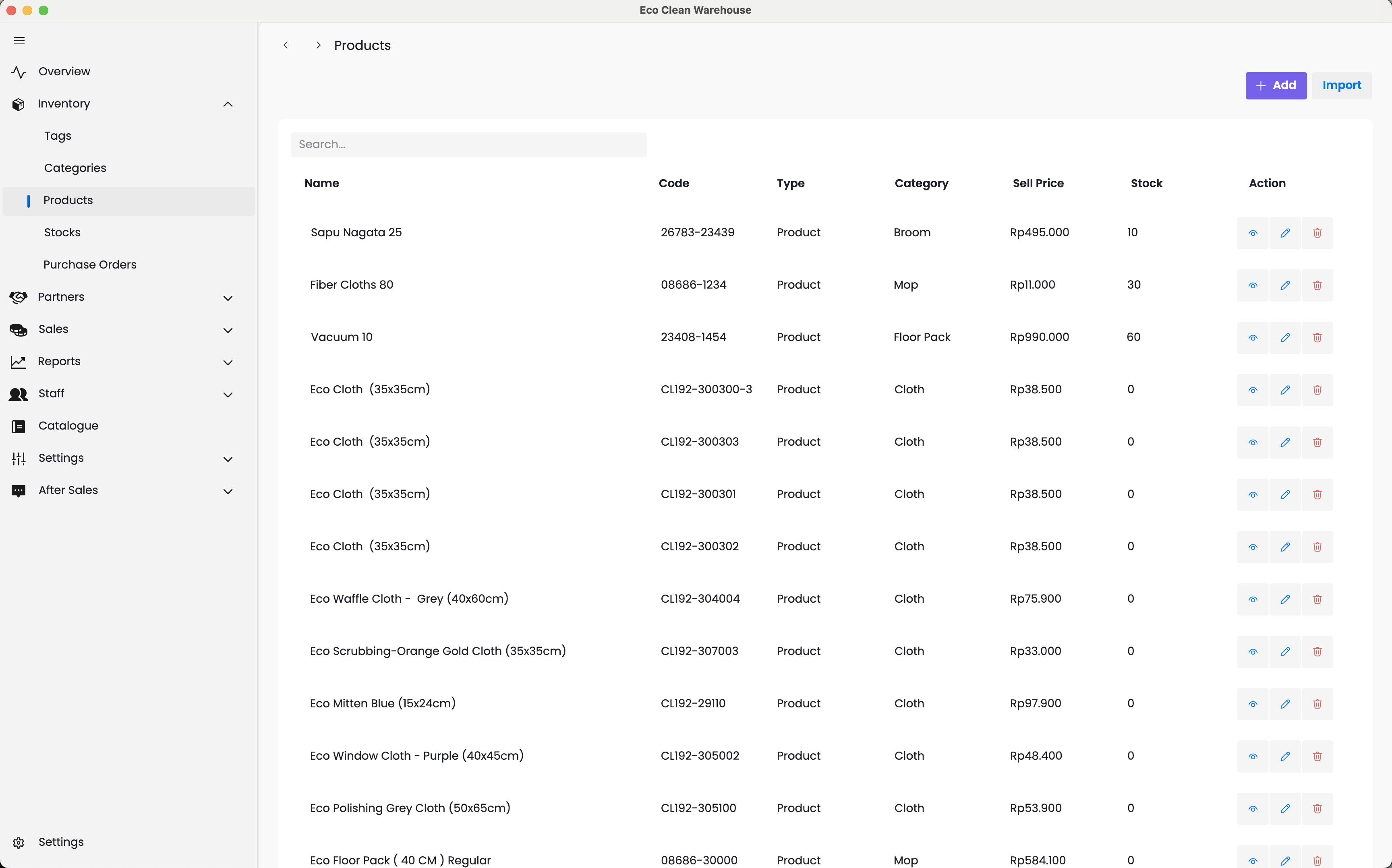View product CL192-300302 with eye icon

(x=1253, y=546)
